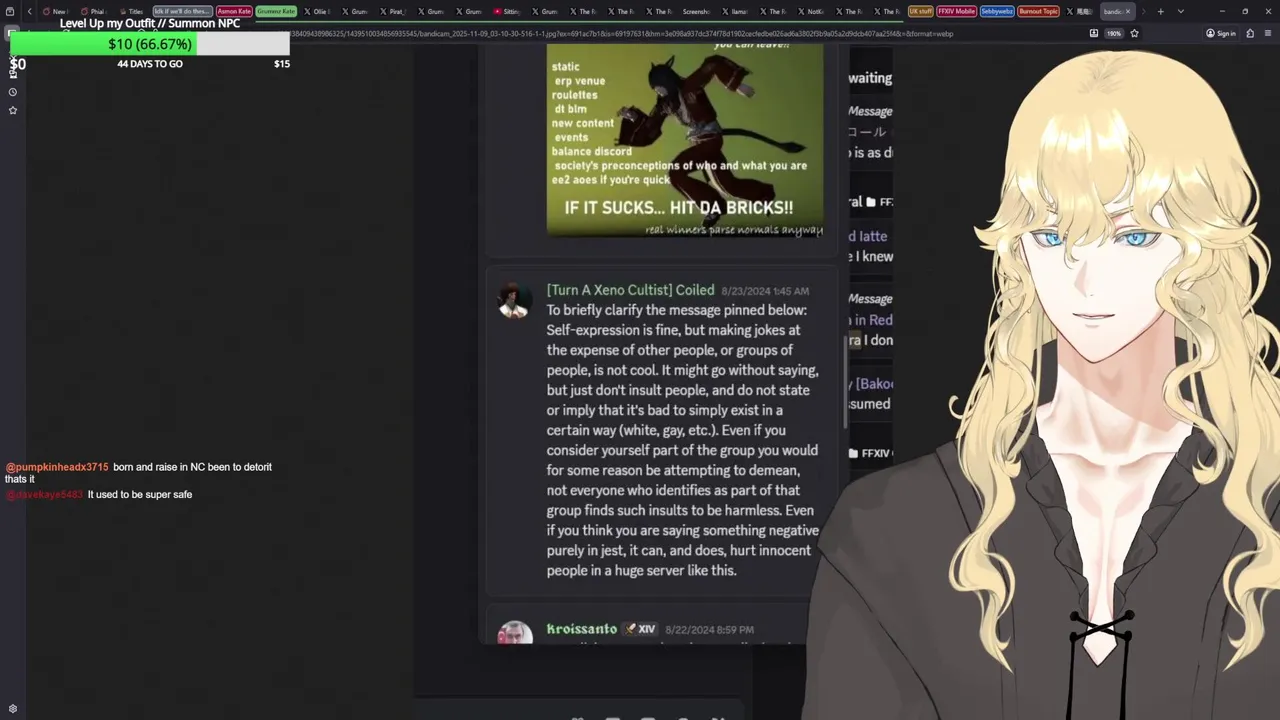Bookmark this page with the star icon
Viewport: 1280px width, 720px height.
(1134, 33)
